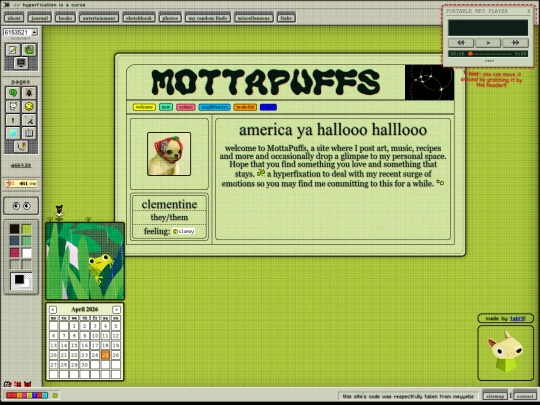Open the 'miscellaneous' menu
540x405 pixels.
click(254, 18)
